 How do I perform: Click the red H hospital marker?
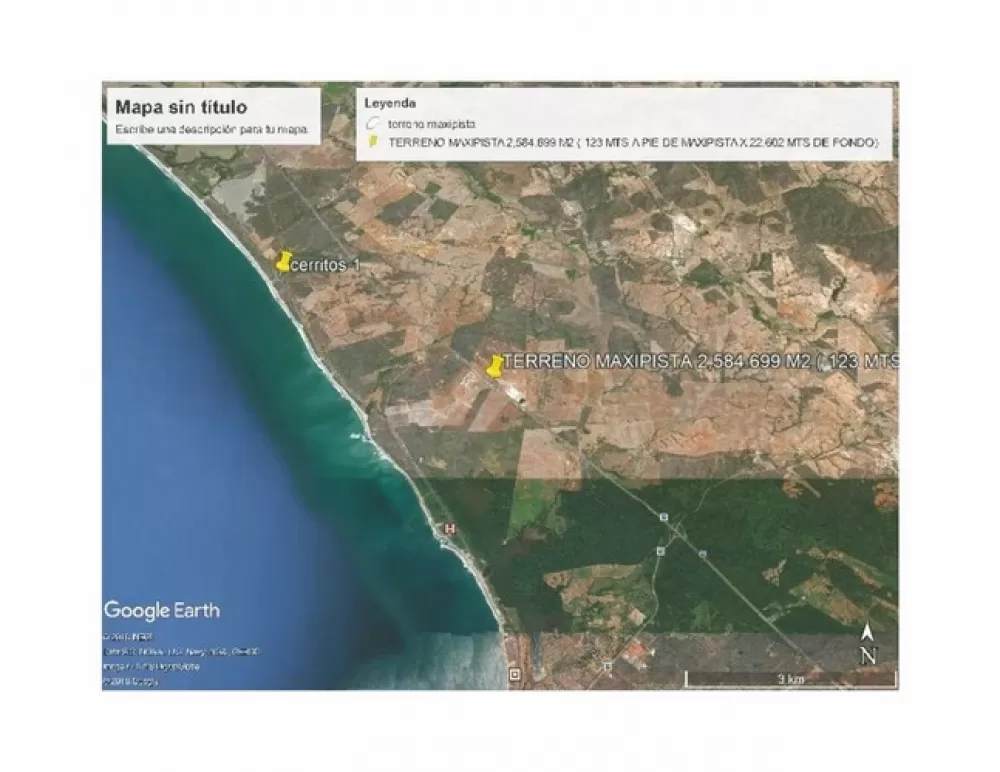click(450, 528)
